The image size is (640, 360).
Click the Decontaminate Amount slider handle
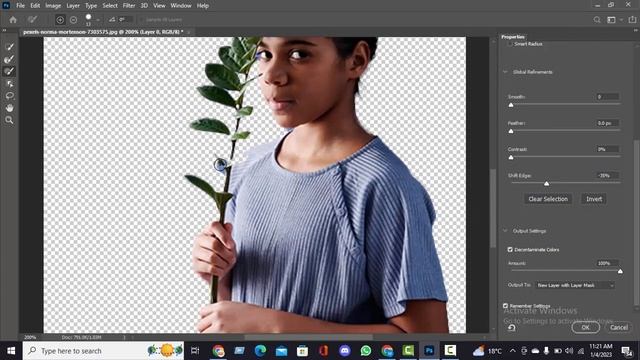point(620,271)
